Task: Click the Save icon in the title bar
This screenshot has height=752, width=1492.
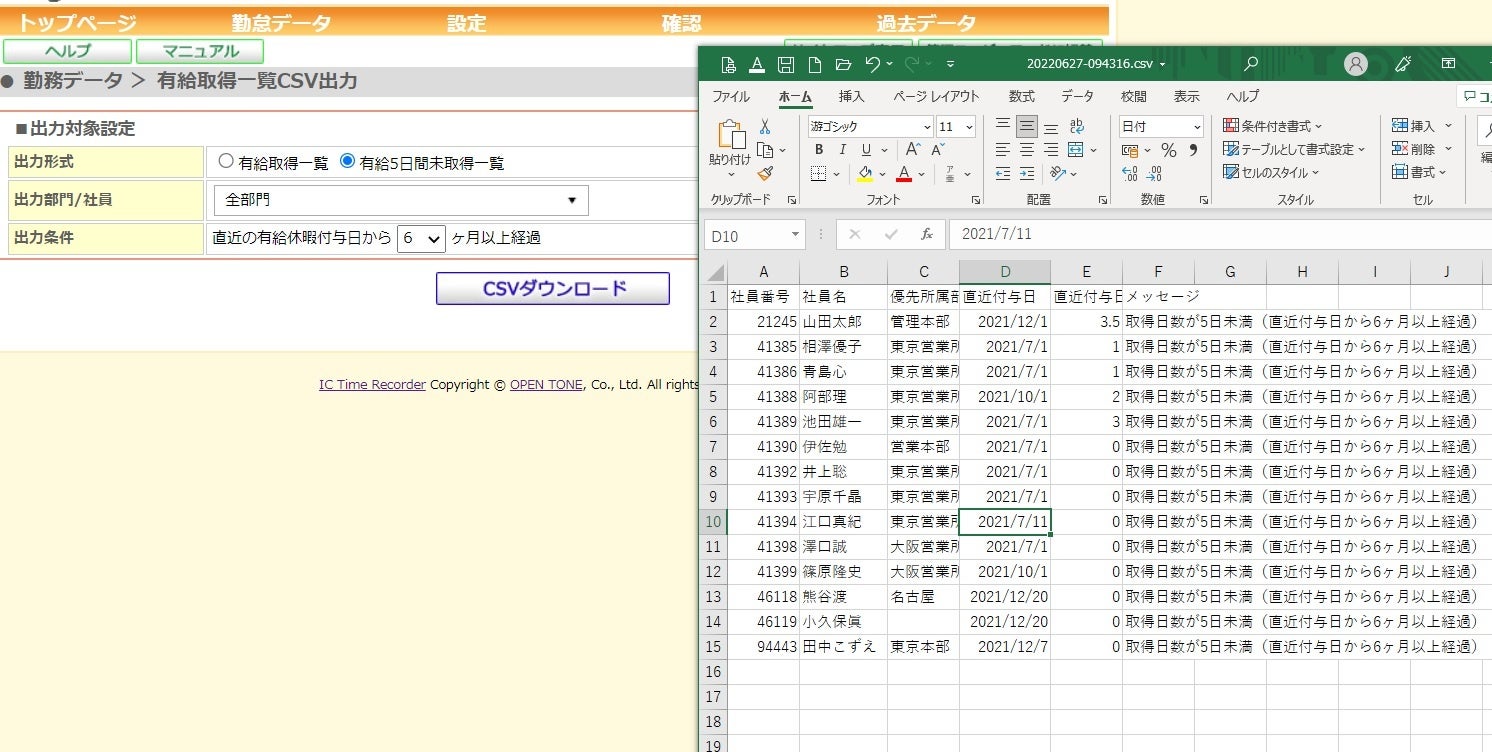Action: pos(786,65)
